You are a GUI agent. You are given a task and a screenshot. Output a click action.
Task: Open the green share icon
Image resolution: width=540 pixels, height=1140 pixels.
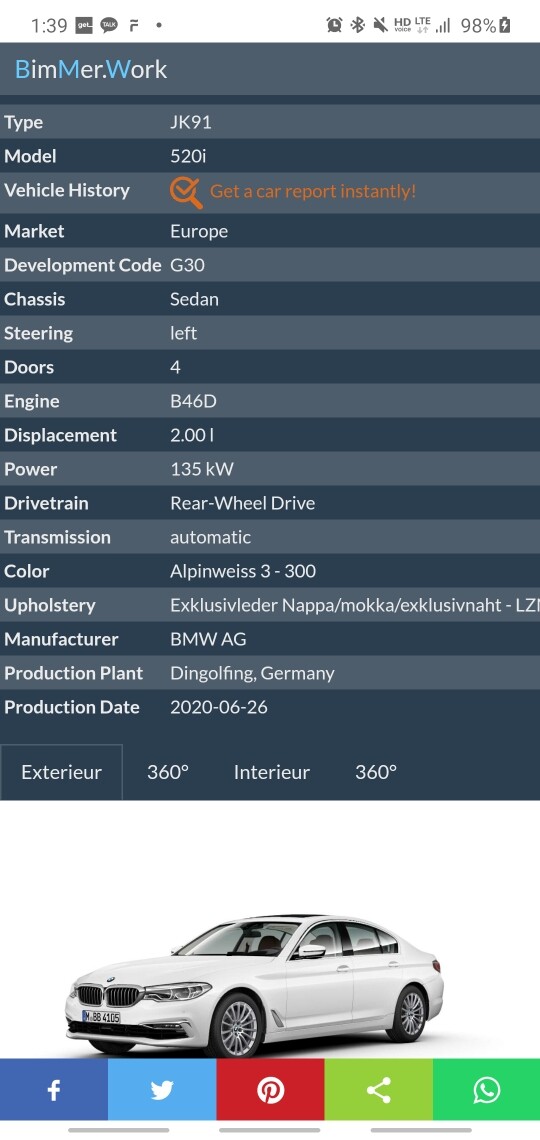[x=379, y=1089]
